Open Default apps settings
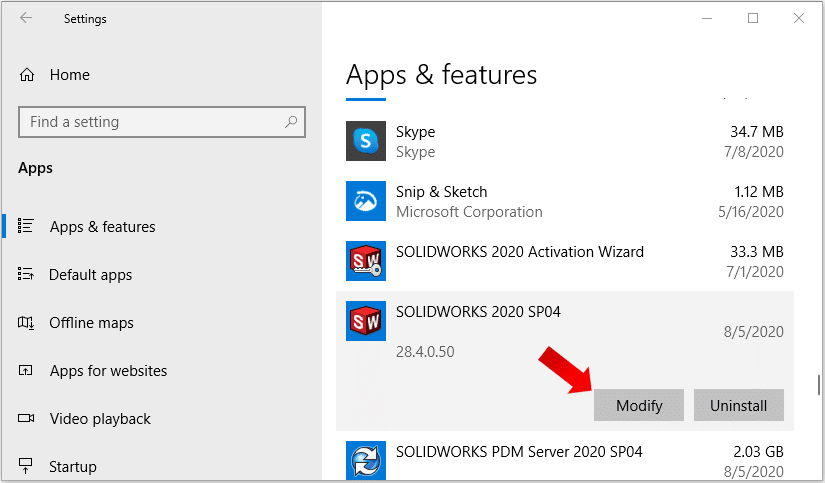Screen dimensions: 825x483 (x=90, y=275)
